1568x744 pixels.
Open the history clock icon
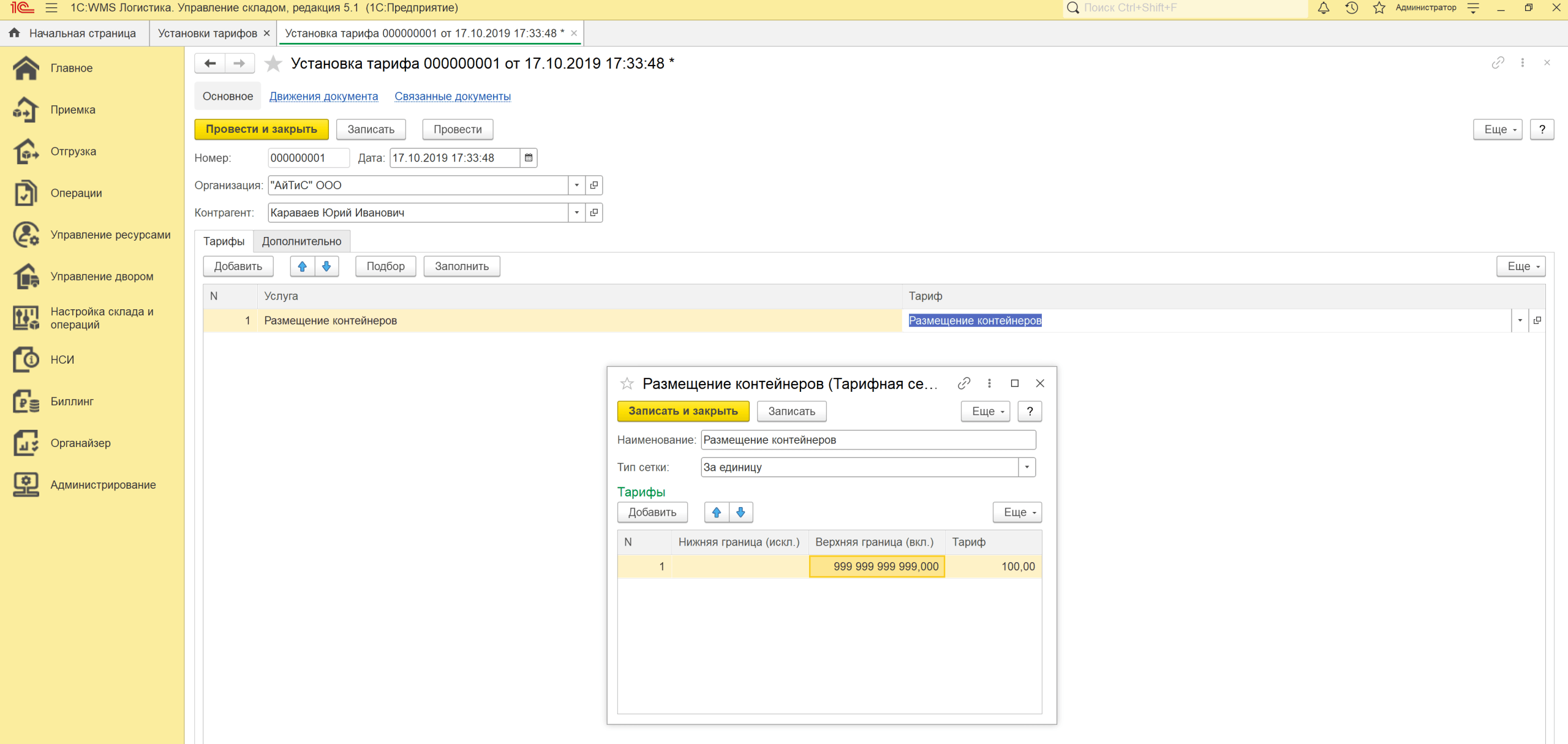1351,8
